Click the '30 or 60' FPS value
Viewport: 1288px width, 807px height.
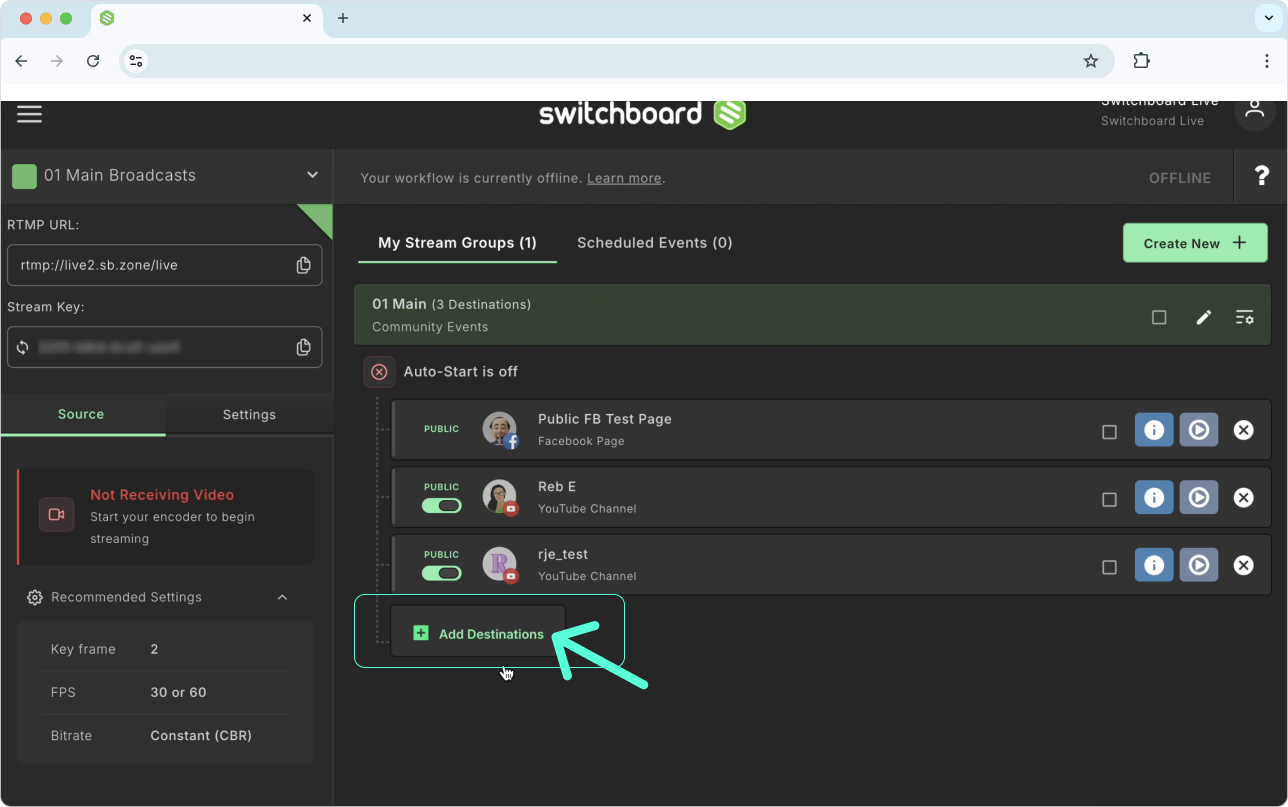[178, 692]
